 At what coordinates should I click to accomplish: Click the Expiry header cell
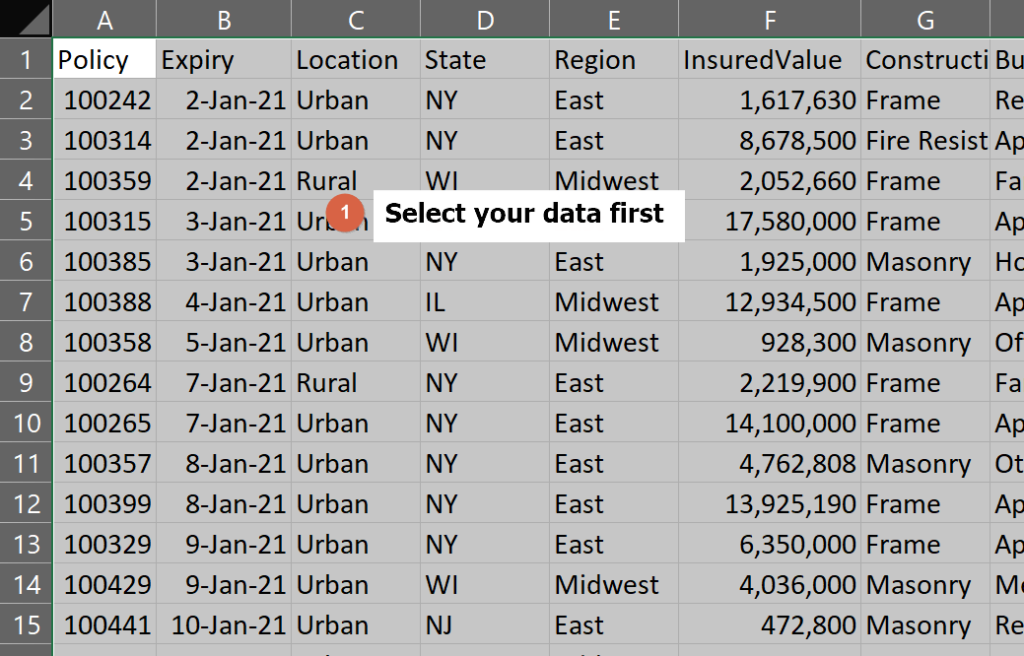pos(224,59)
